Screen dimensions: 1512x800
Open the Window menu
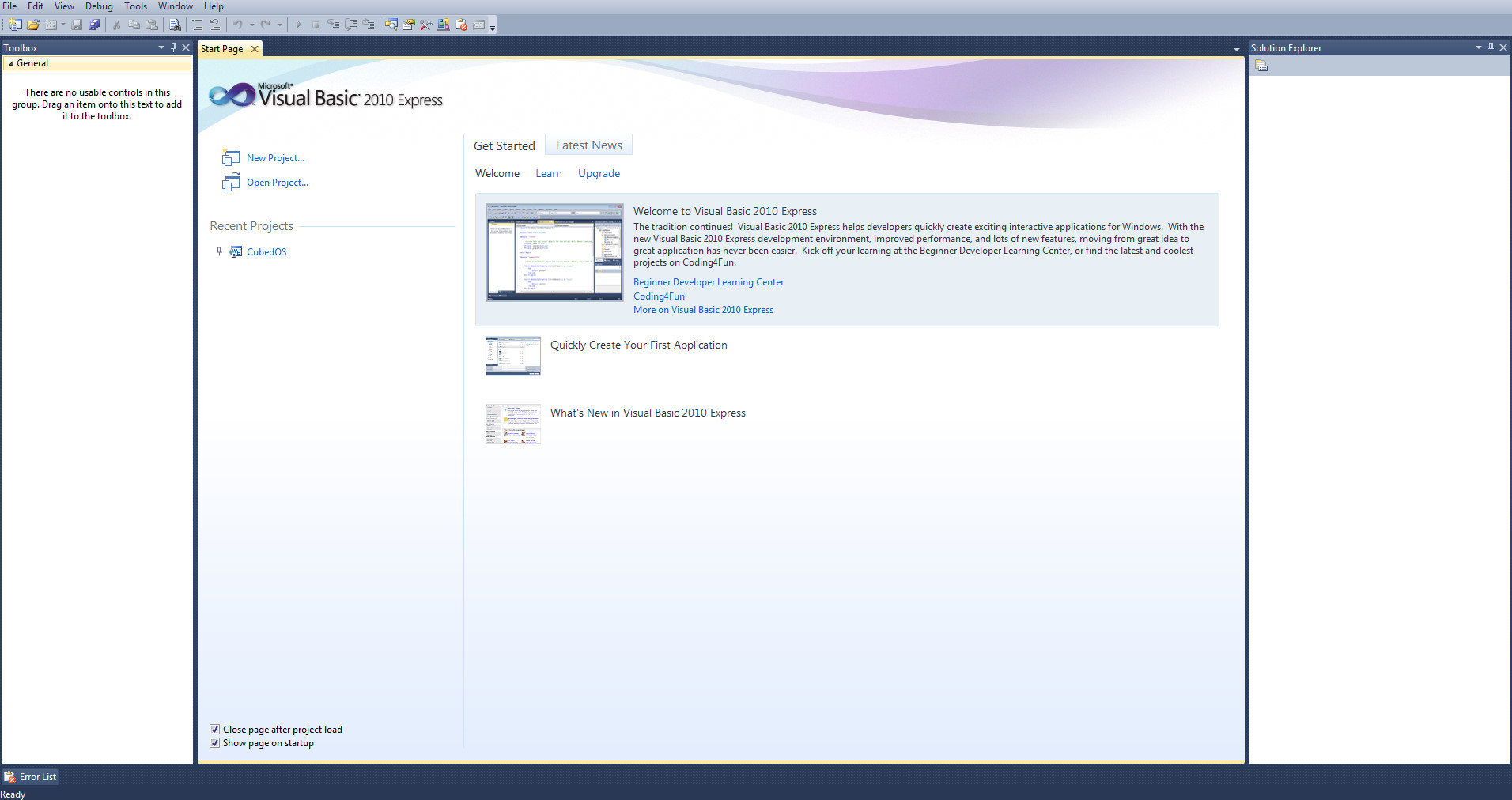pyautogui.click(x=176, y=6)
